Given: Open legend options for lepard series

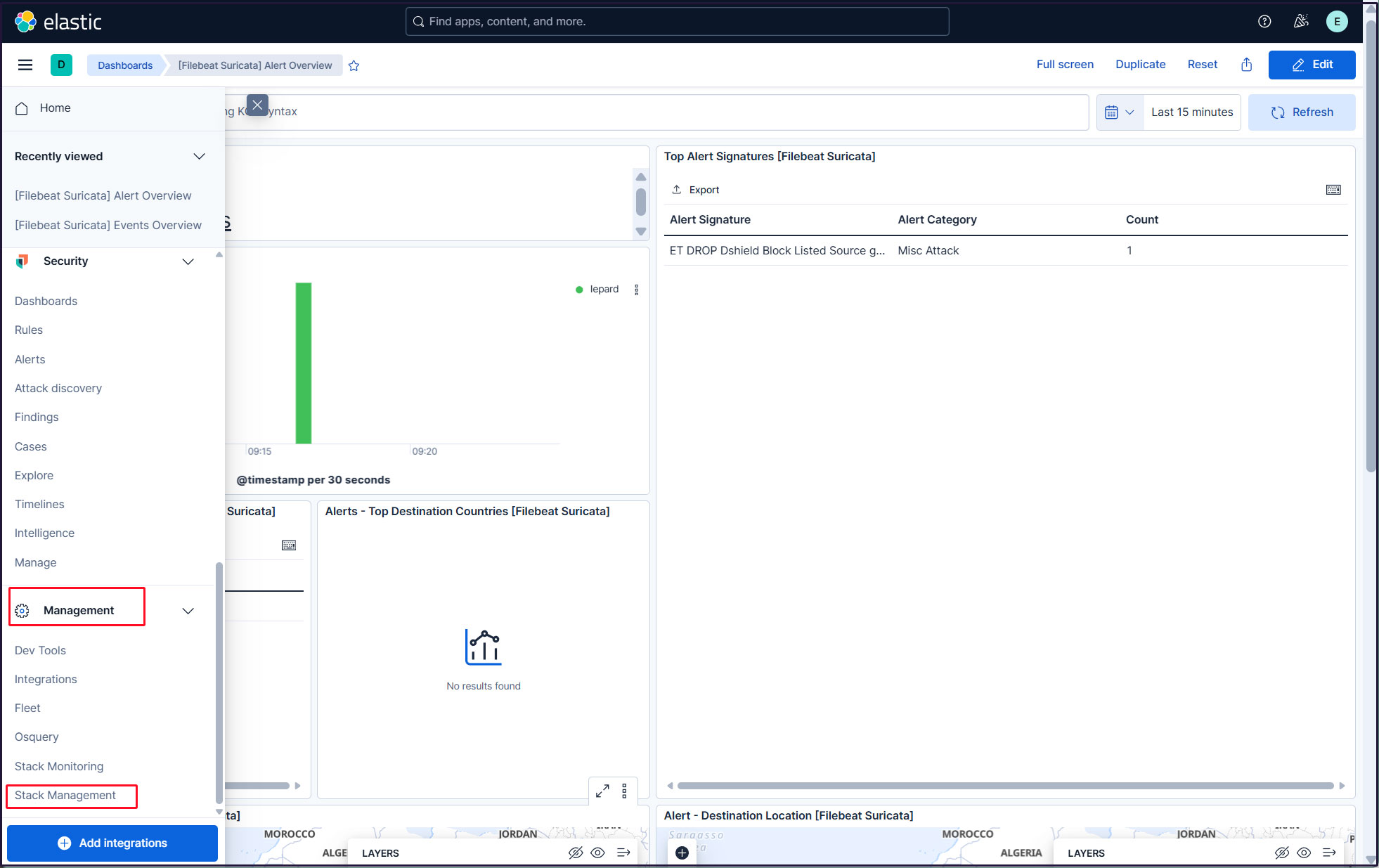Looking at the screenshot, I should [x=637, y=290].
